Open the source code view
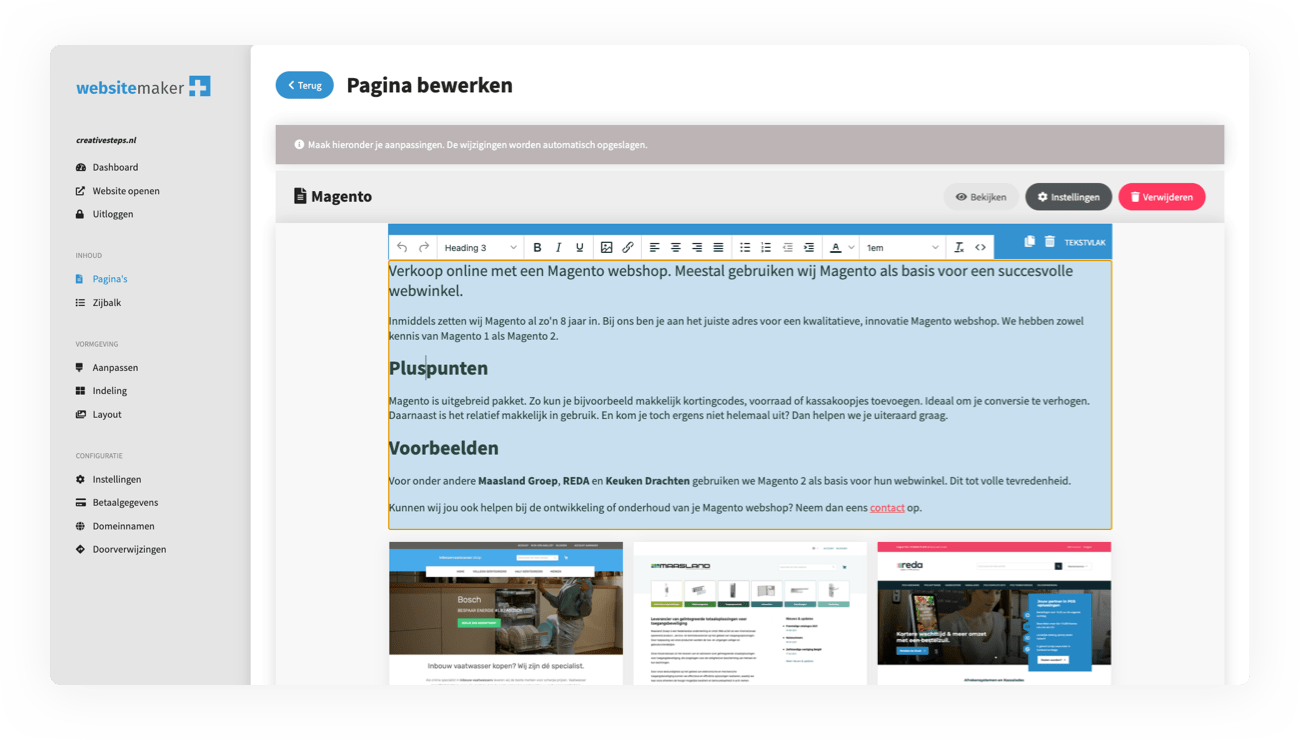Viewport: 1300px width, 740px height. tap(981, 247)
